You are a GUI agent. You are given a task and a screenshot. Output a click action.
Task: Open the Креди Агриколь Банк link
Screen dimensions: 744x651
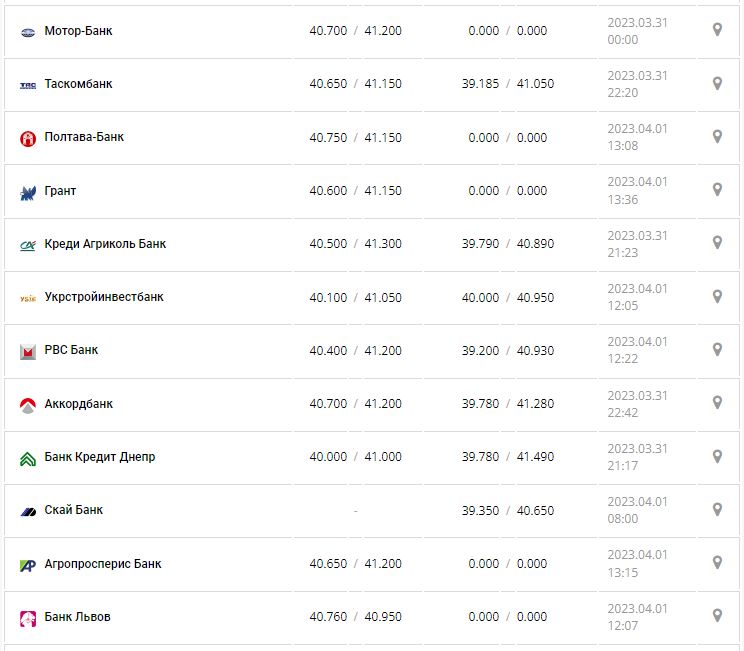105,244
